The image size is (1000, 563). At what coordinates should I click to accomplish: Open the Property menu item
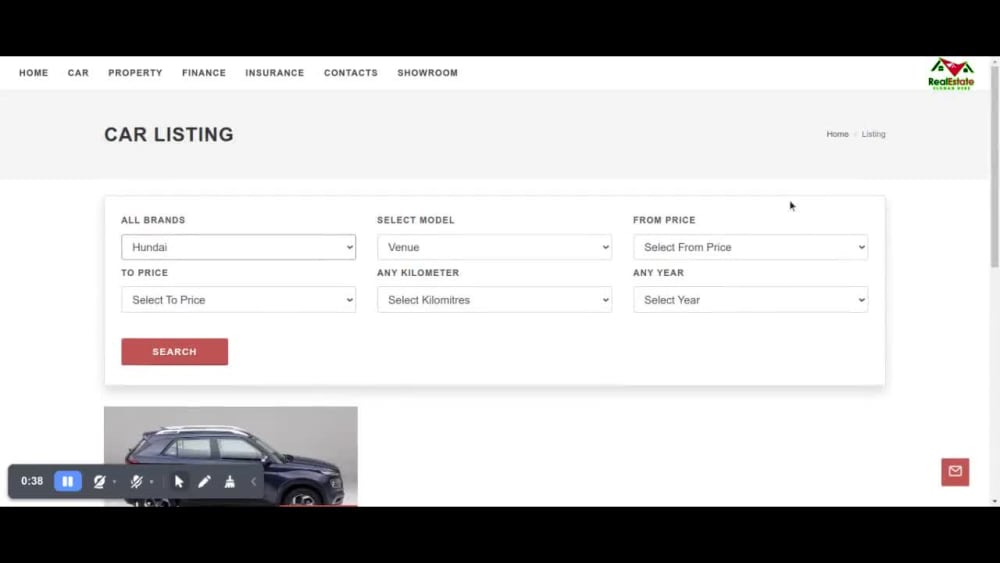coord(135,73)
